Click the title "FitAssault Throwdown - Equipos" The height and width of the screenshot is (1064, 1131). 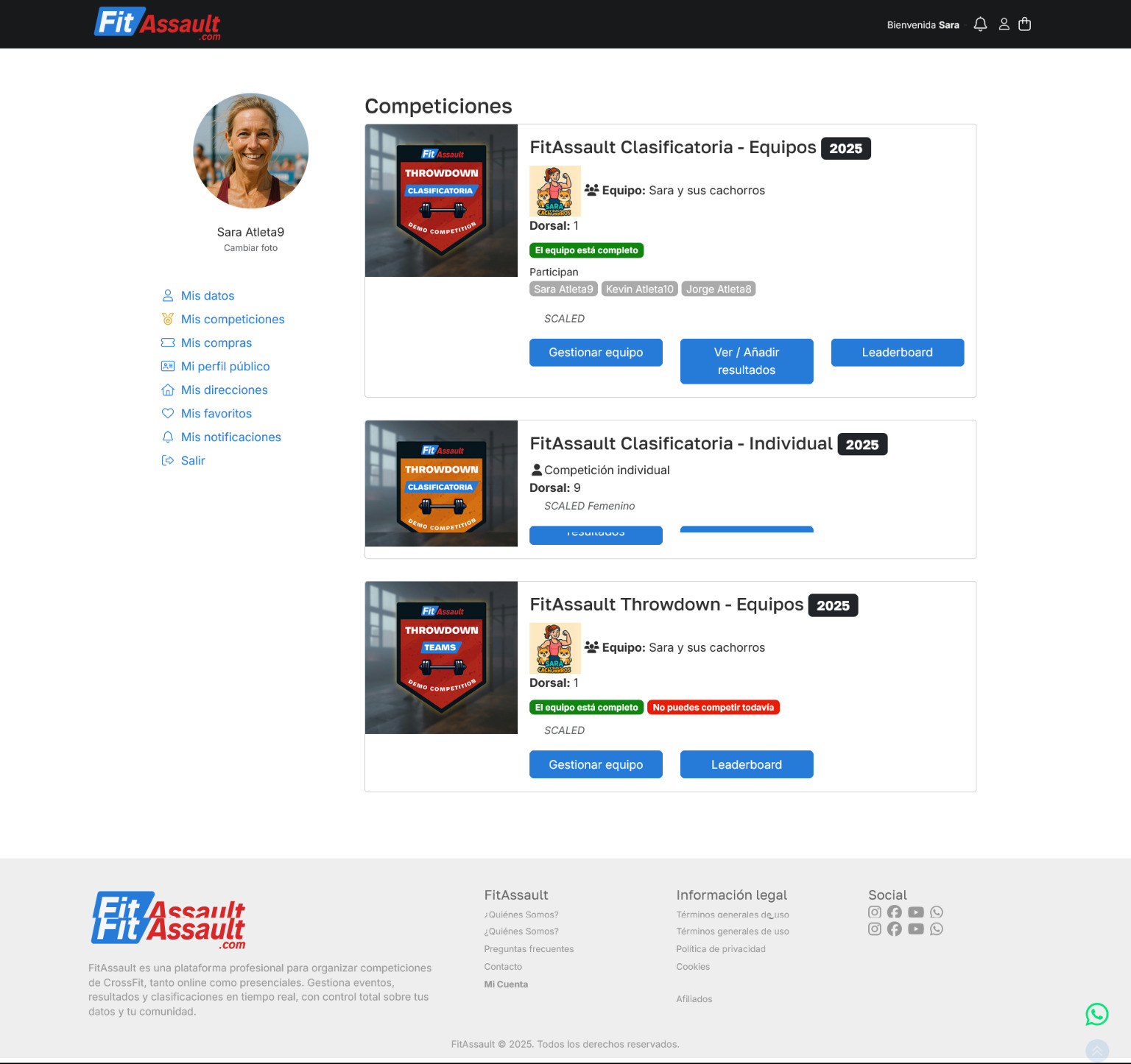pos(666,605)
